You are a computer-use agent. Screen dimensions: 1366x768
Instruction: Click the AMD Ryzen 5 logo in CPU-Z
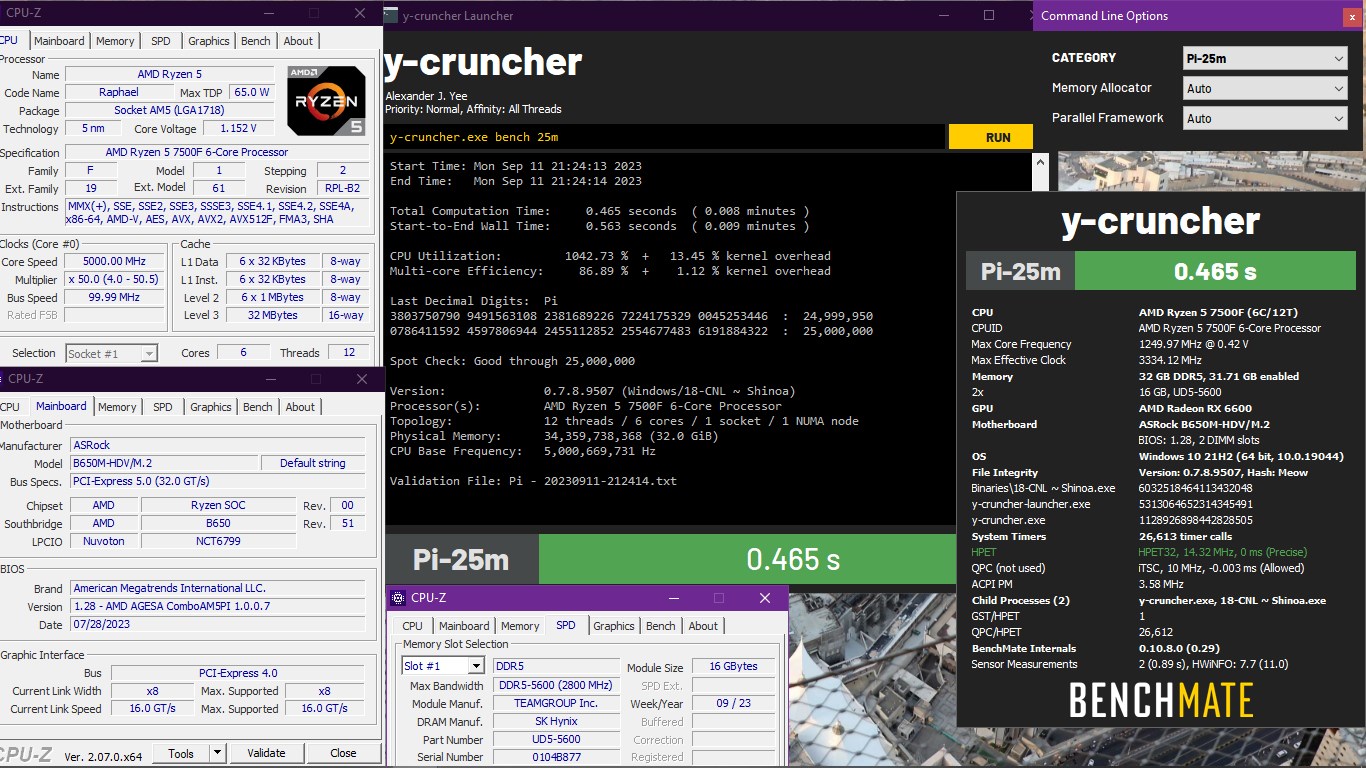click(325, 100)
